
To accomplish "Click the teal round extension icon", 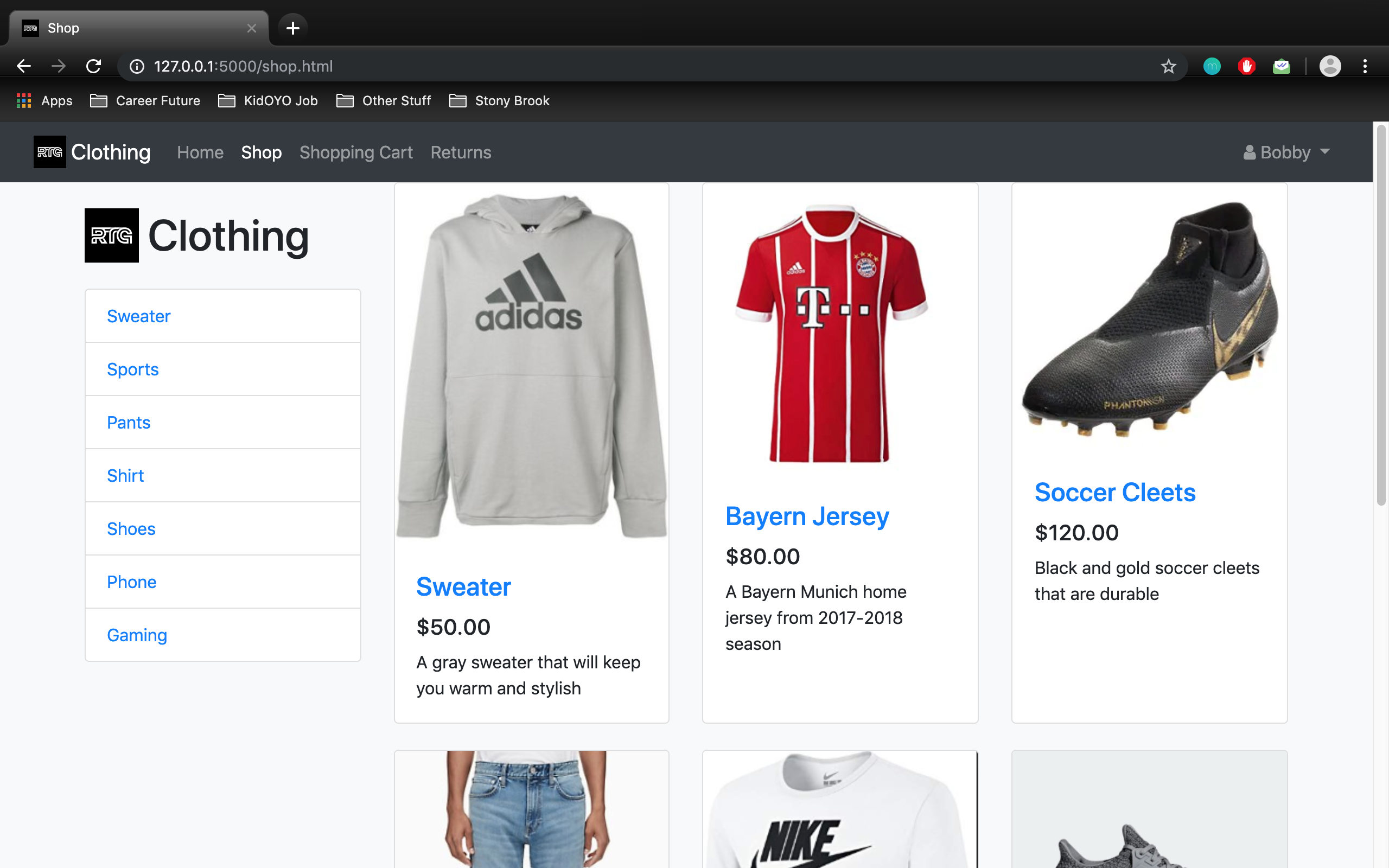I will tap(1212, 66).
